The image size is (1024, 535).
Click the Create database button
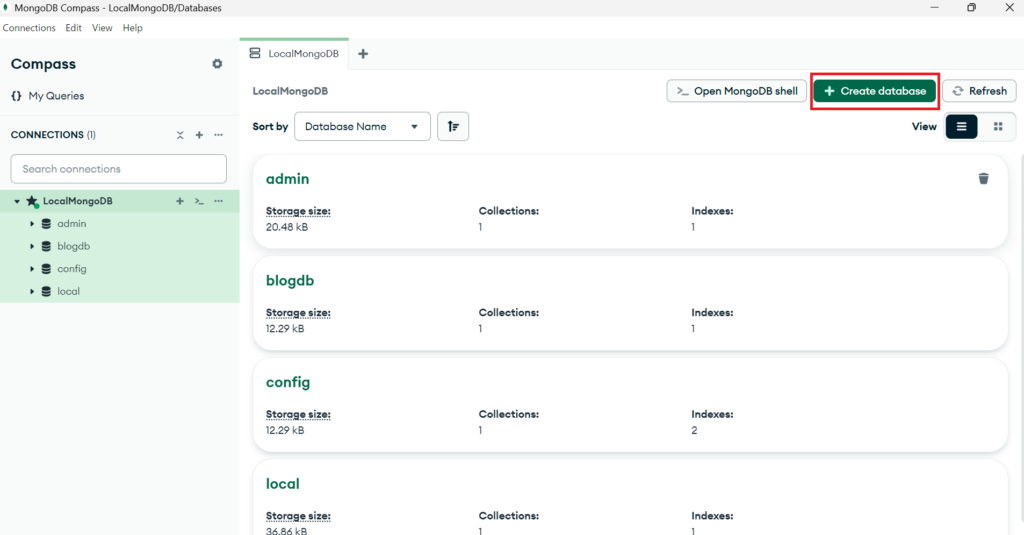click(x=874, y=91)
